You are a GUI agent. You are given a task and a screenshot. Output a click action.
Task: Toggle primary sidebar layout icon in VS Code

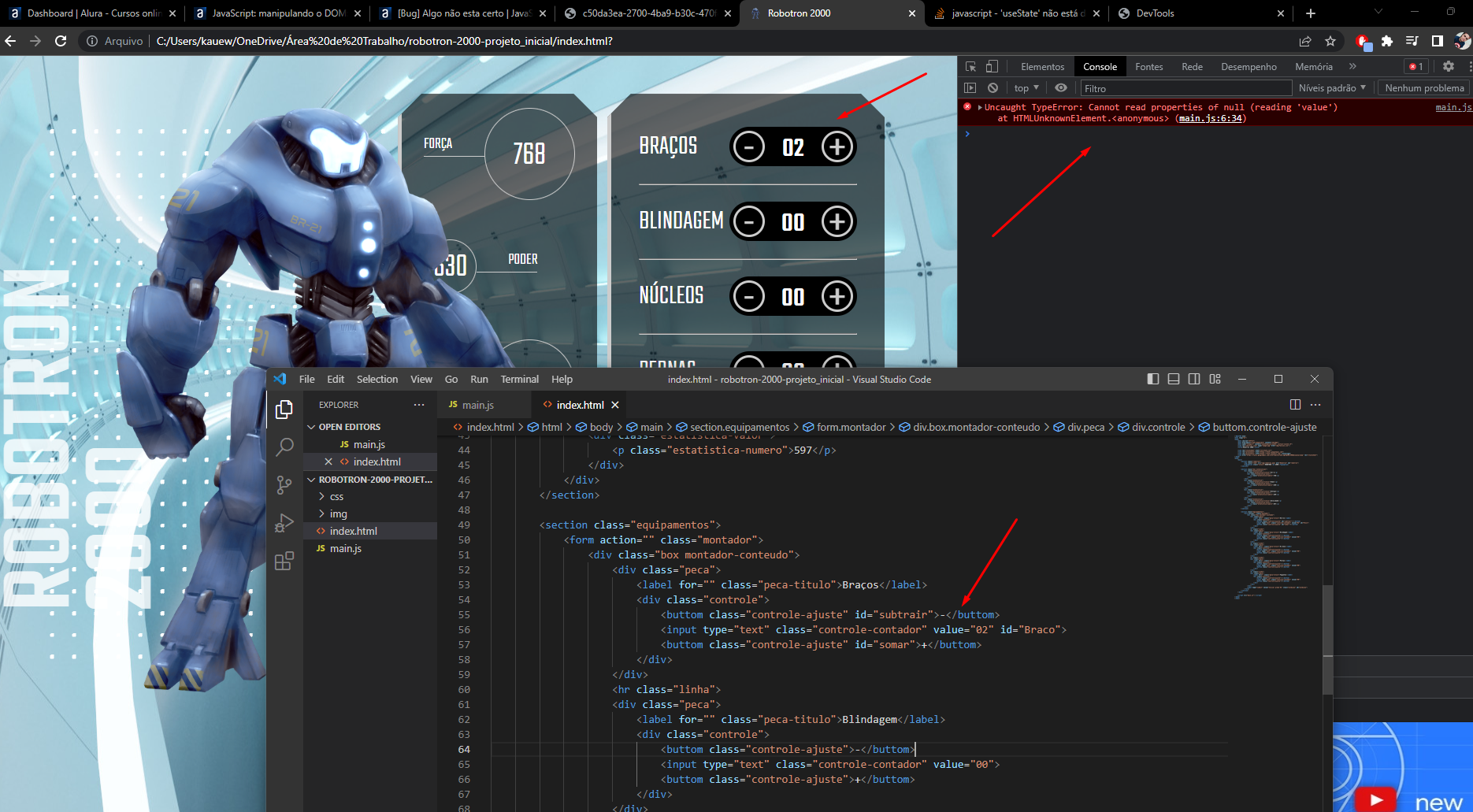1153,379
